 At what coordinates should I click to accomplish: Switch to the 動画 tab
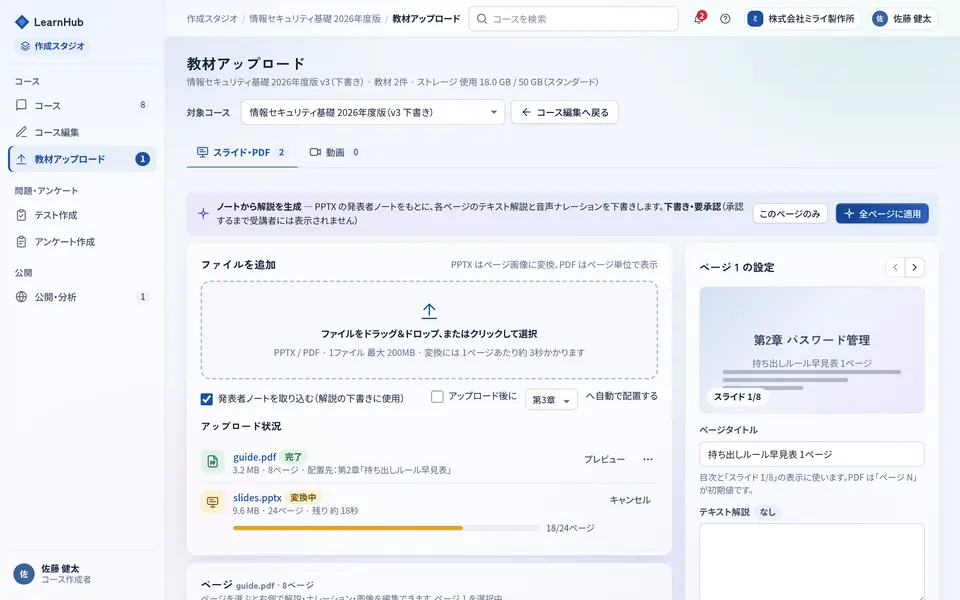click(x=334, y=152)
